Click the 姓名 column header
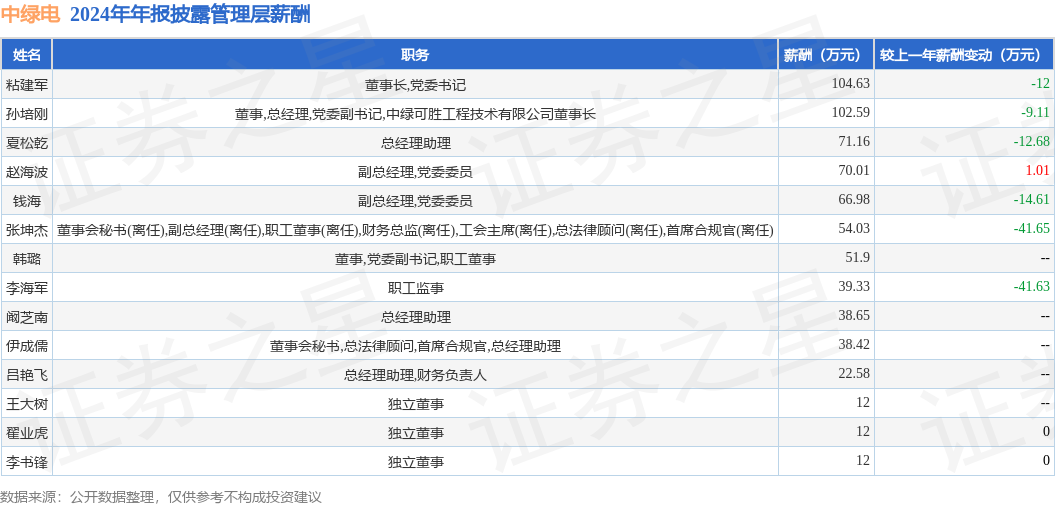1055x506 pixels. [x=26, y=55]
